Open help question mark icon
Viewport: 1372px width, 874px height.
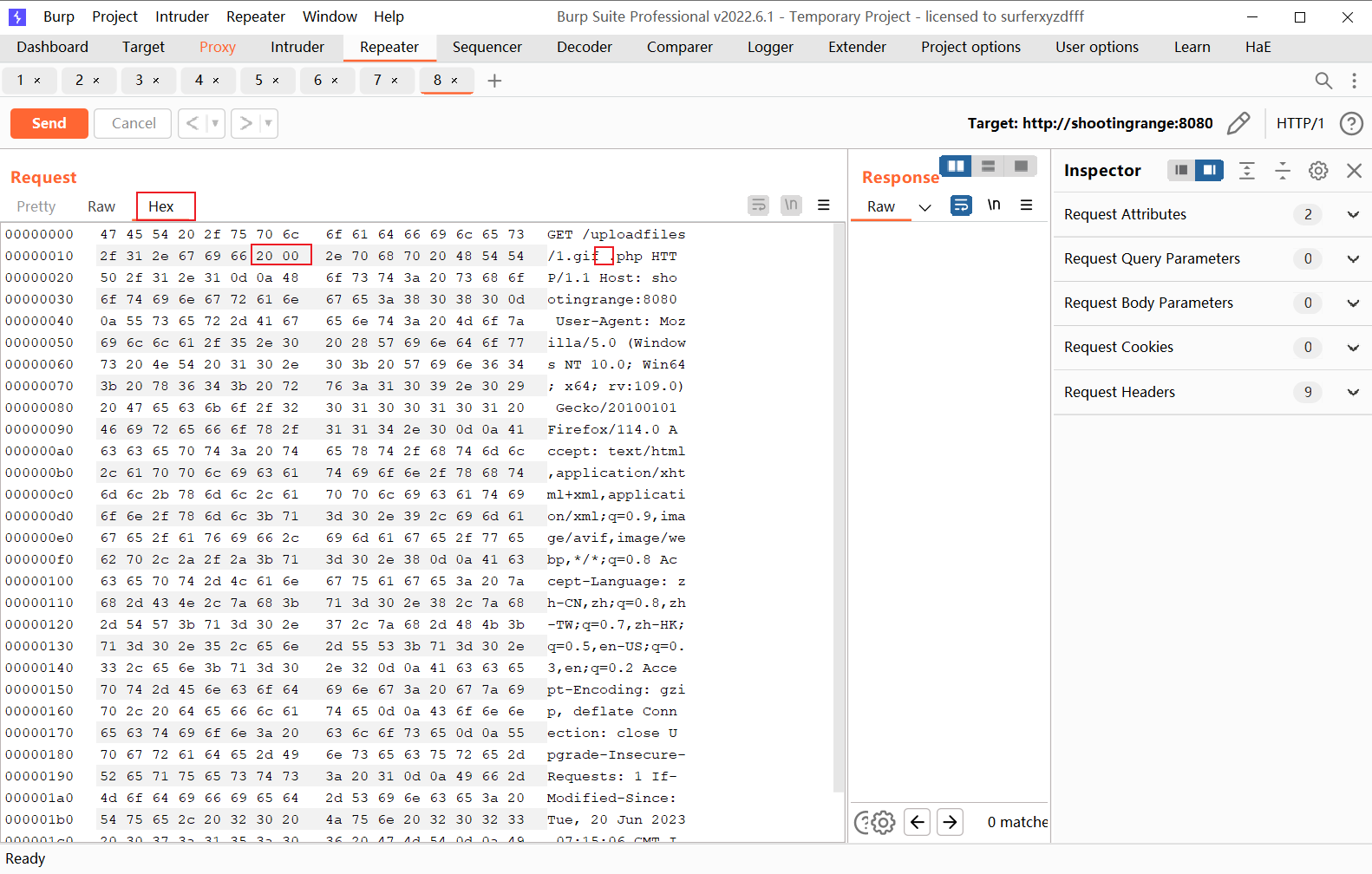click(x=1351, y=123)
